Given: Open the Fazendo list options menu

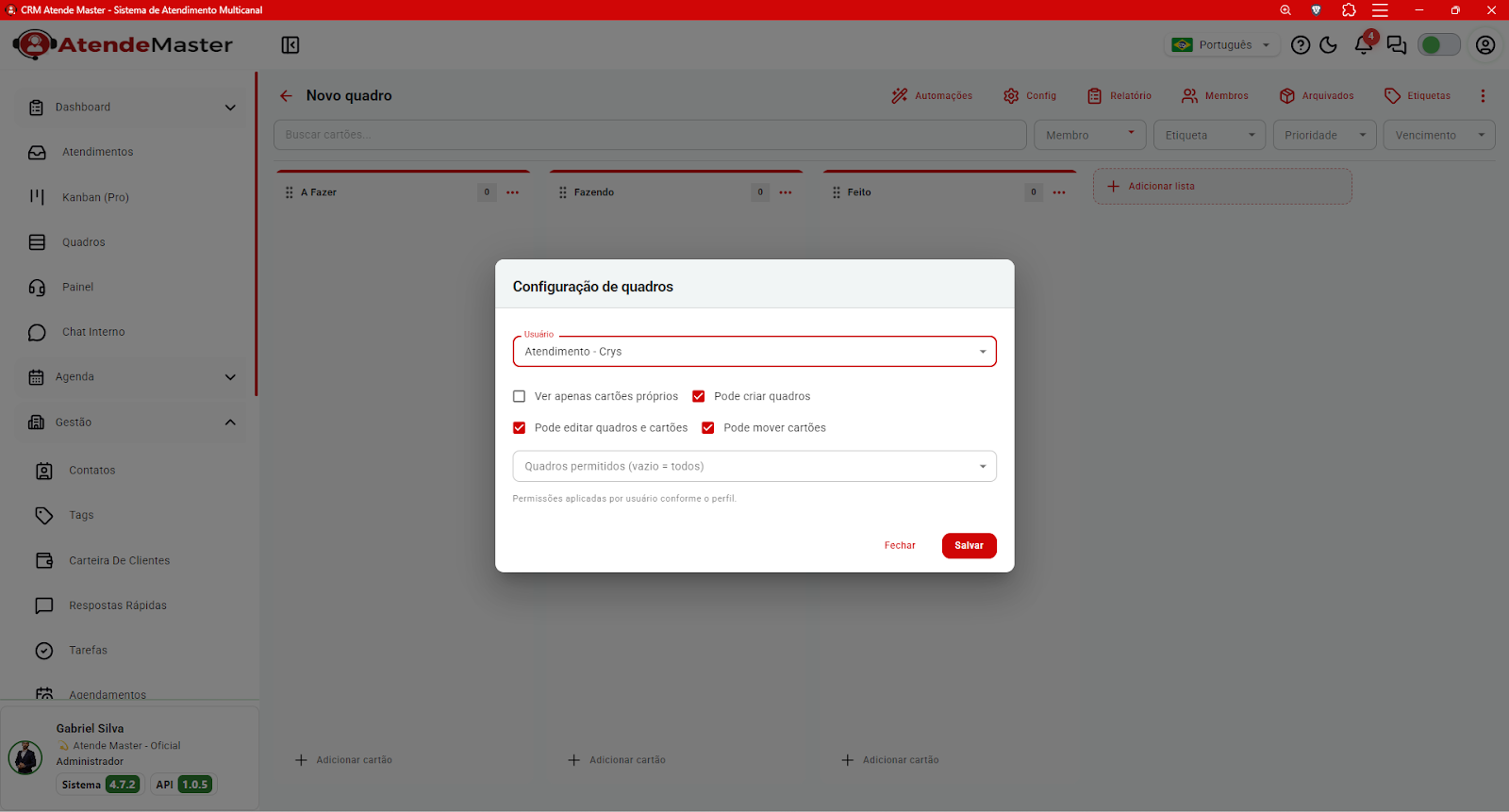Looking at the screenshot, I should pos(786,192).
